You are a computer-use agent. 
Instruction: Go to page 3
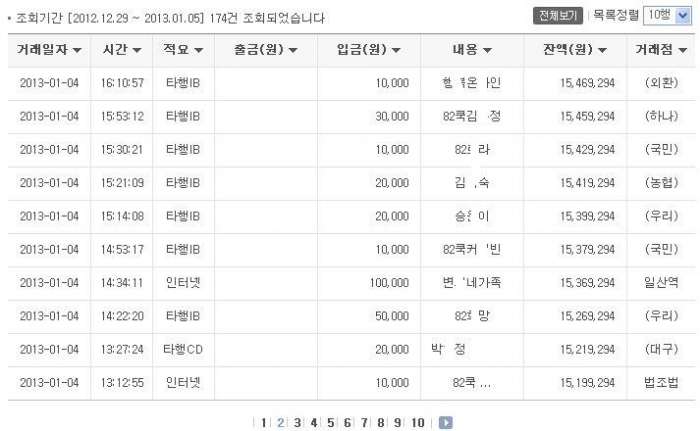[297, 423]
